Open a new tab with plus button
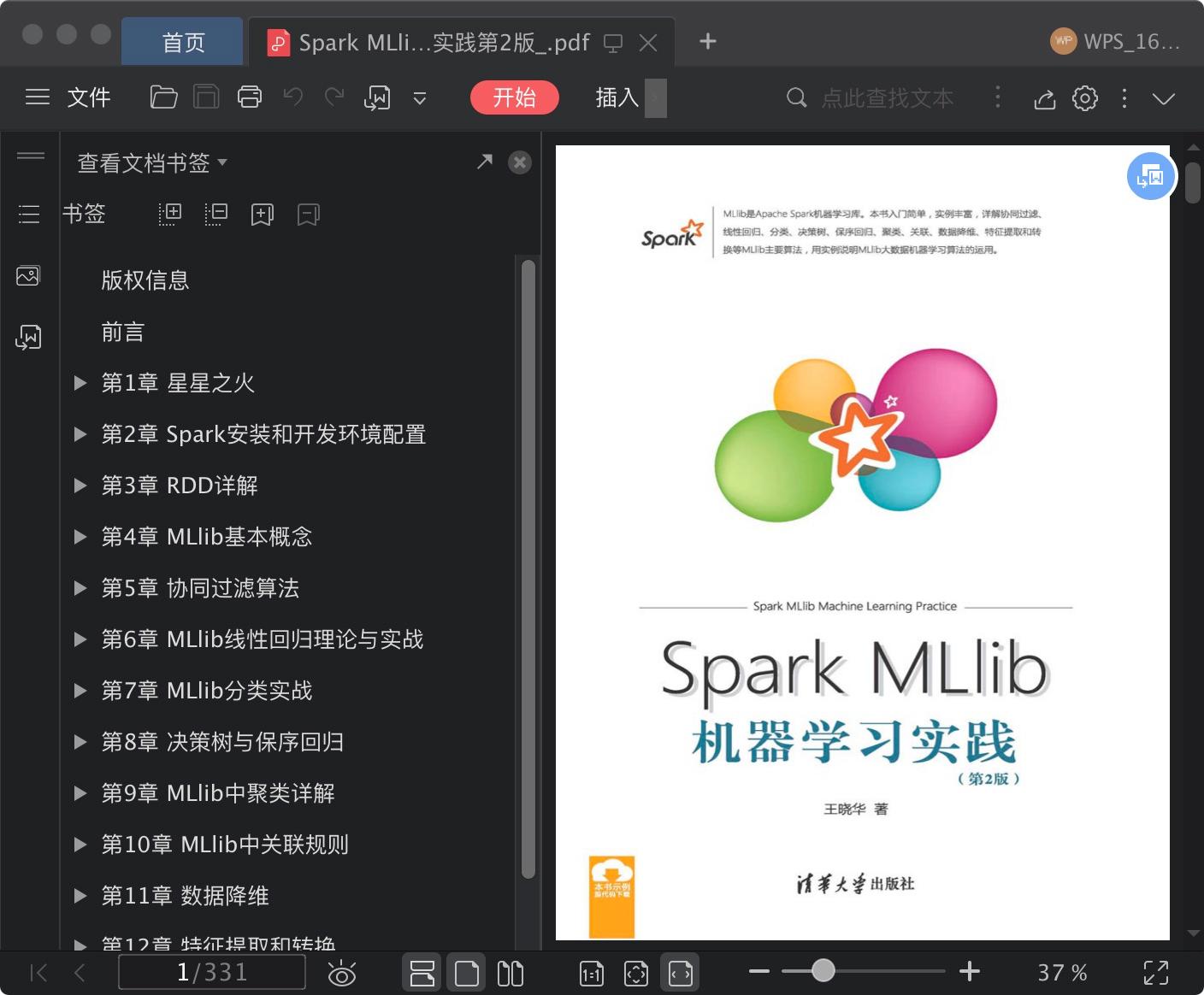The width and height of the screenshot is (1204, 995). click(708, 41)
